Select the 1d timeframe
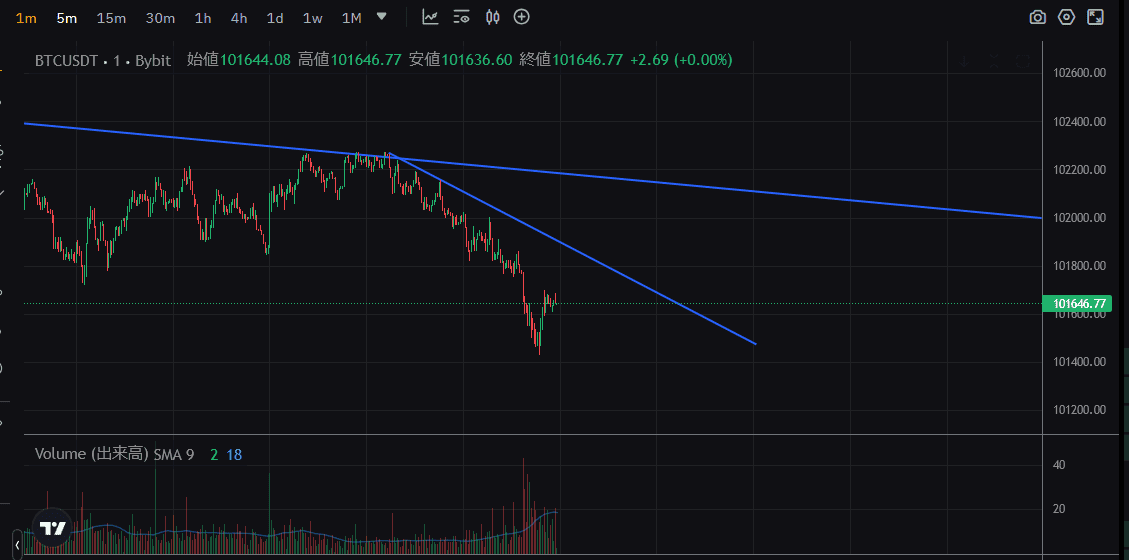The height and width of the screenshot is (560, 1129). coord(275,18)
